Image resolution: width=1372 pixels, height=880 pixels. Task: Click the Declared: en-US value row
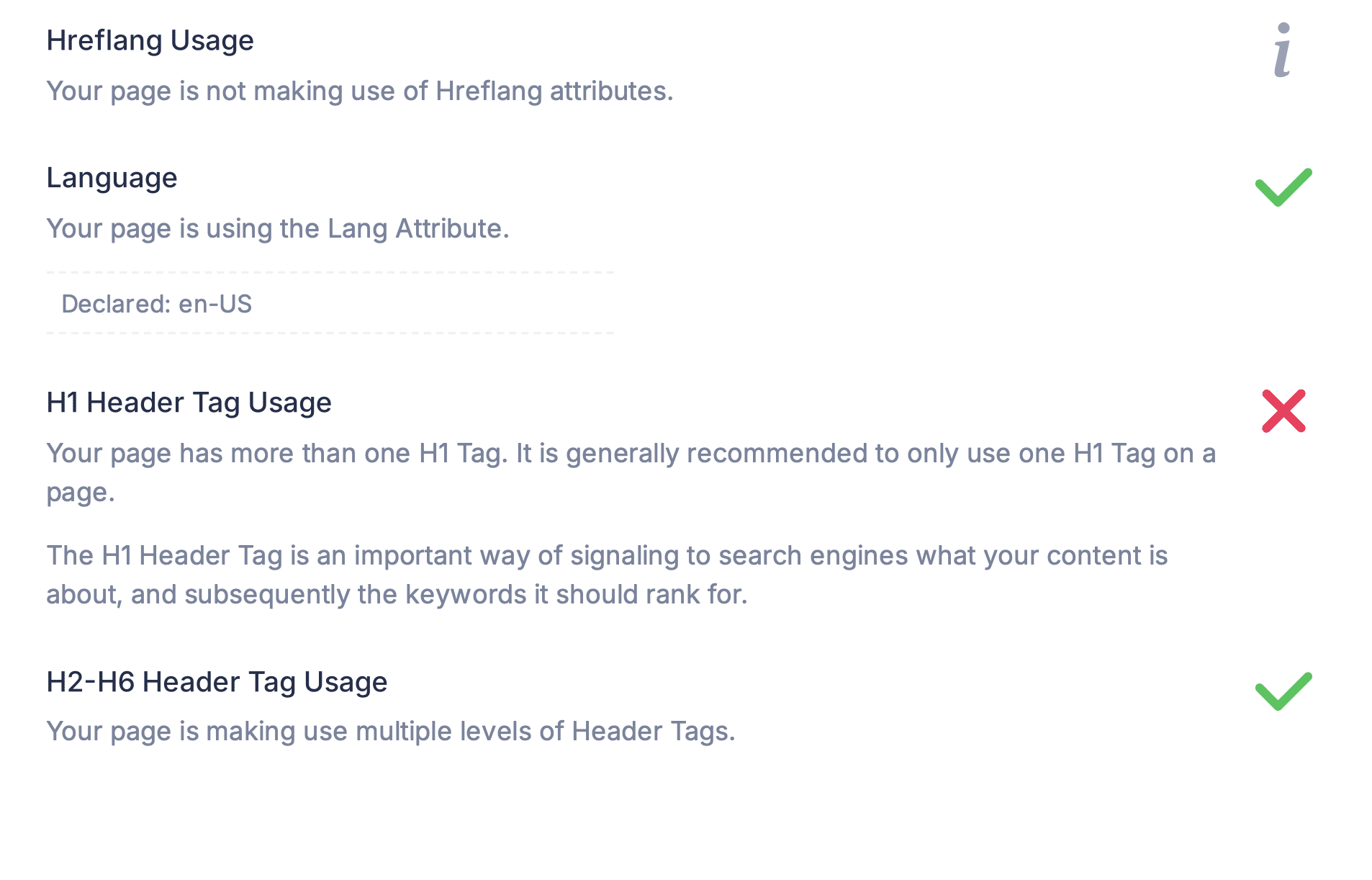(330, 304)
